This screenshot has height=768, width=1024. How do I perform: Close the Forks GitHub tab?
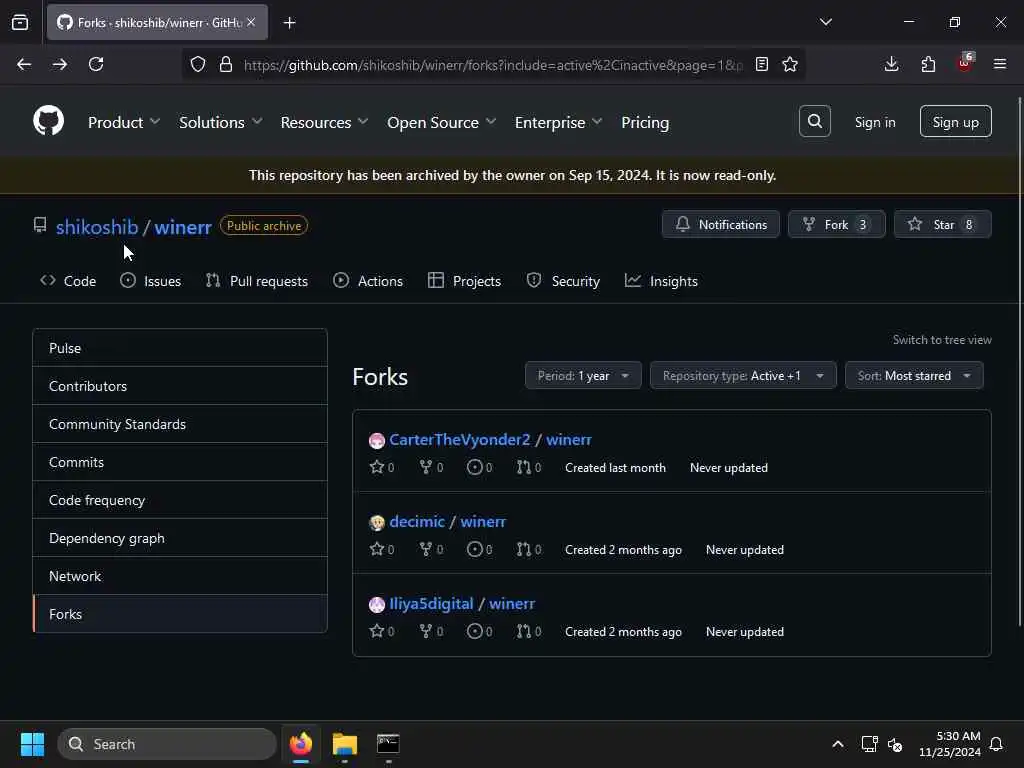coord(251,22)
